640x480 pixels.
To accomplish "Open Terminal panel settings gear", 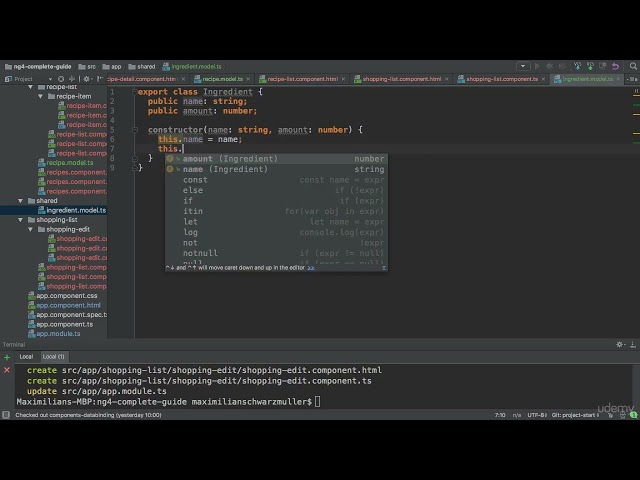I will point(620,345).
